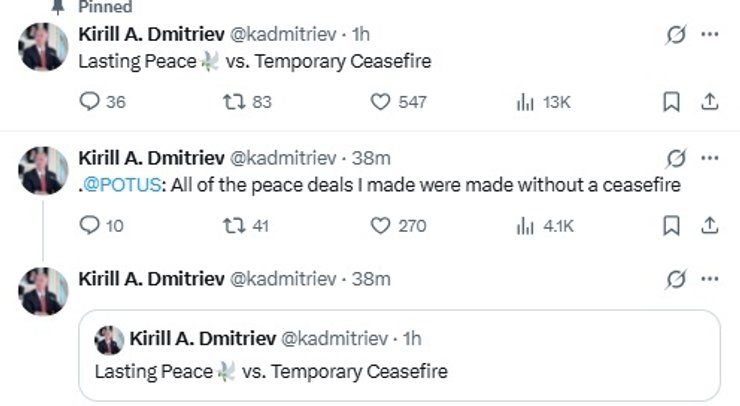Open Grok icon on the pinned tweet
Image resolution: width=740 pixels, height=406 pixels.
tap(676, 35)
